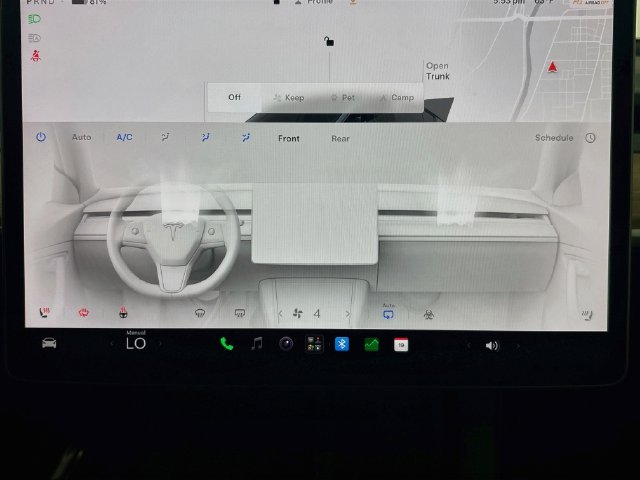Activate the front windshield defrost icon
Screen dimensions: 640x480
[200, 313]
